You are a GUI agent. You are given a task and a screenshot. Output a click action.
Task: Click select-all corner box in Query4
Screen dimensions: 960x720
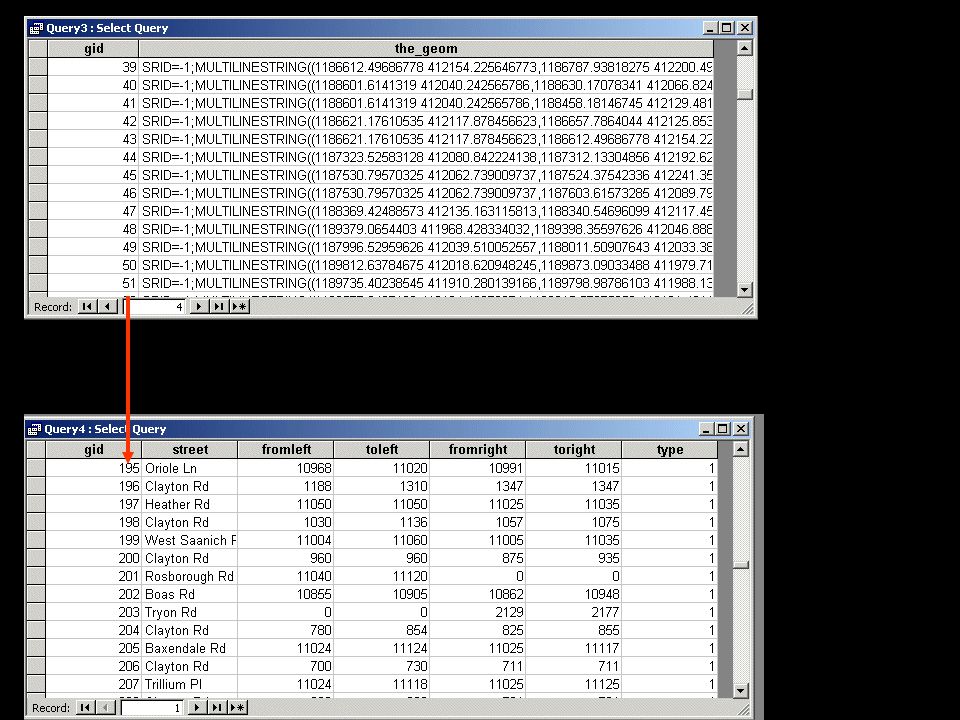(36, 449)
